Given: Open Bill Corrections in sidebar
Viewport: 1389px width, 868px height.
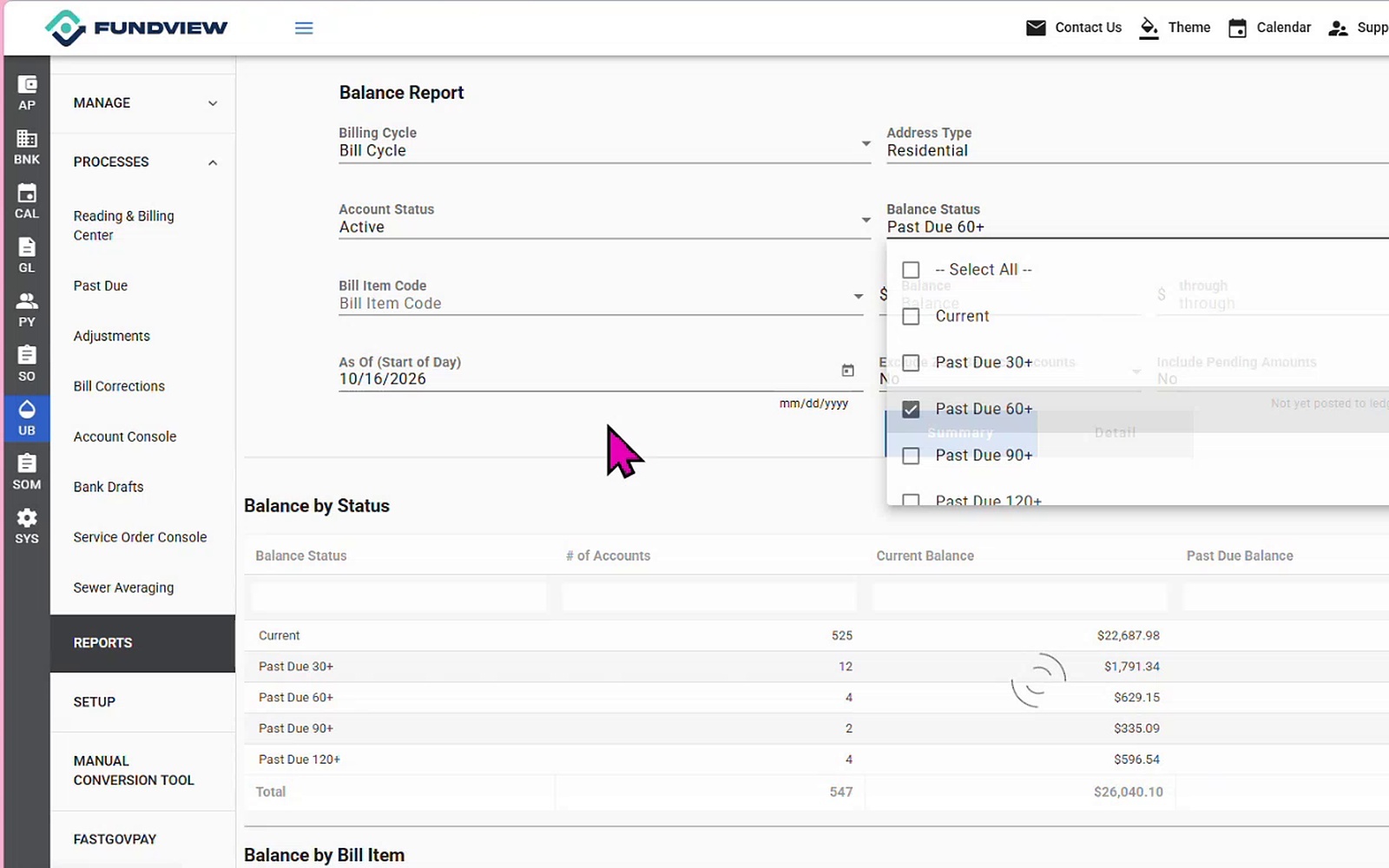Looking at the screenshot, I should (x=119, y=386).
